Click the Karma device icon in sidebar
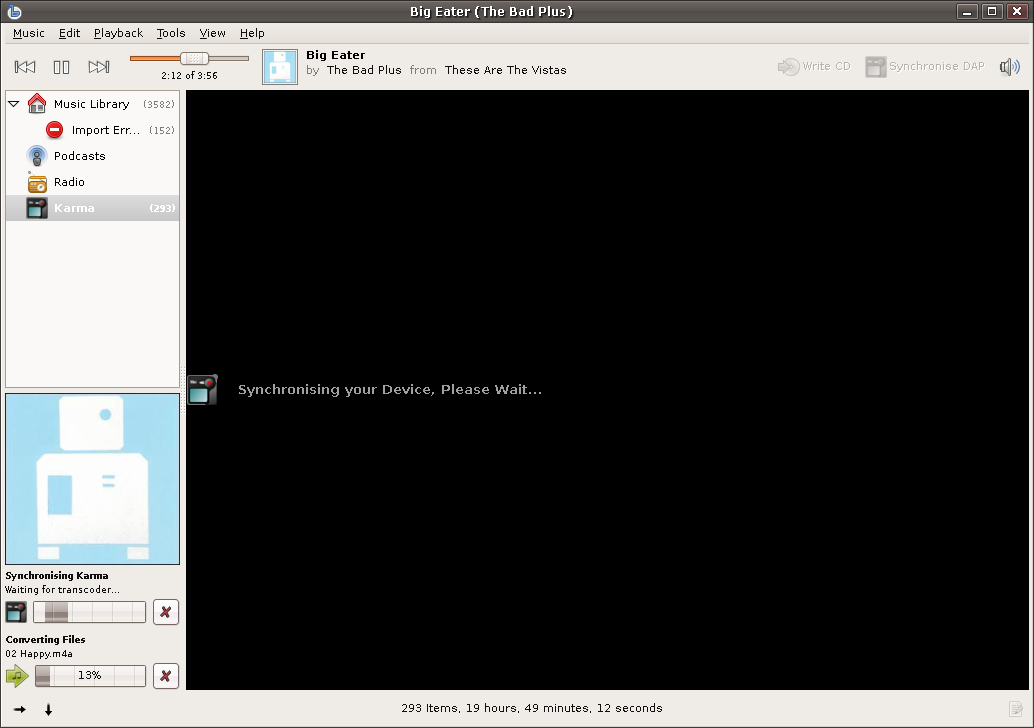 [x=37, y=208]
